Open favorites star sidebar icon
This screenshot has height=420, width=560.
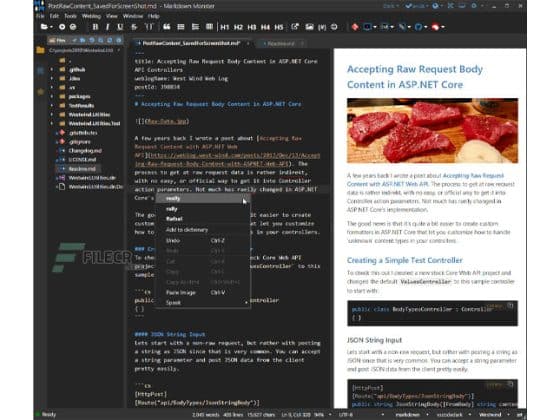(x=40, y=92)
